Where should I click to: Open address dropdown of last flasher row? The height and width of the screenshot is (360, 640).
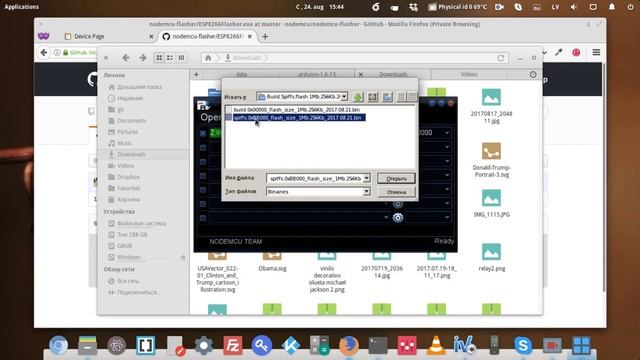click(x=447, y=218)
